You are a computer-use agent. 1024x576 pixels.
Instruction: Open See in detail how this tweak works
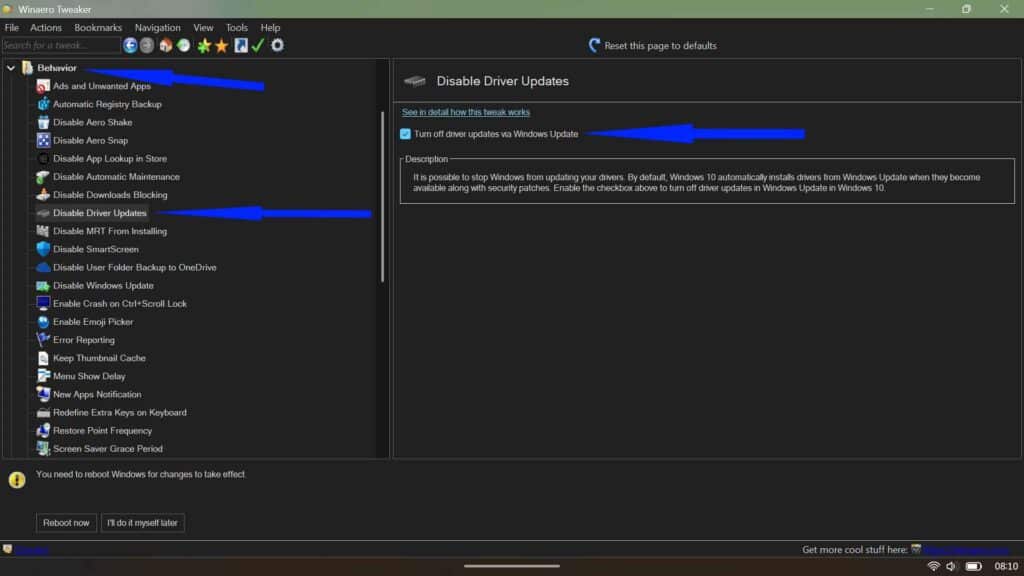click(x=466, y=111)
